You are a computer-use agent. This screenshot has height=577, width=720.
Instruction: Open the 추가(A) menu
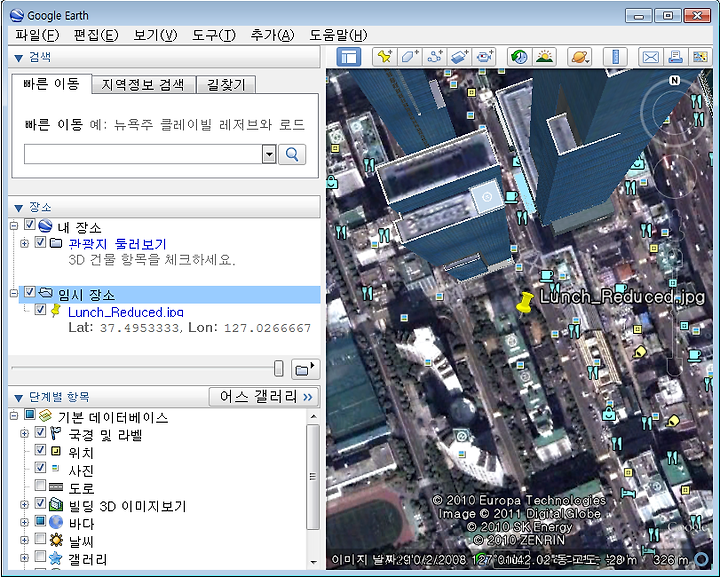273,35
